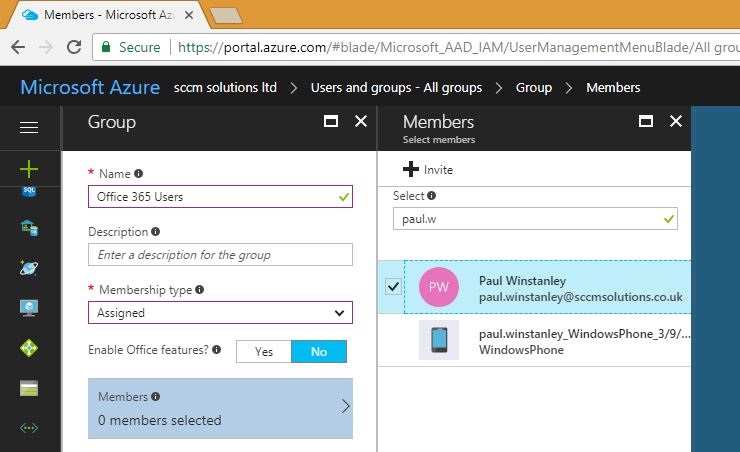Click the Membership type info icon
Image resolution: width=740 pixels, height=452 pixels.
click(200, 289)
